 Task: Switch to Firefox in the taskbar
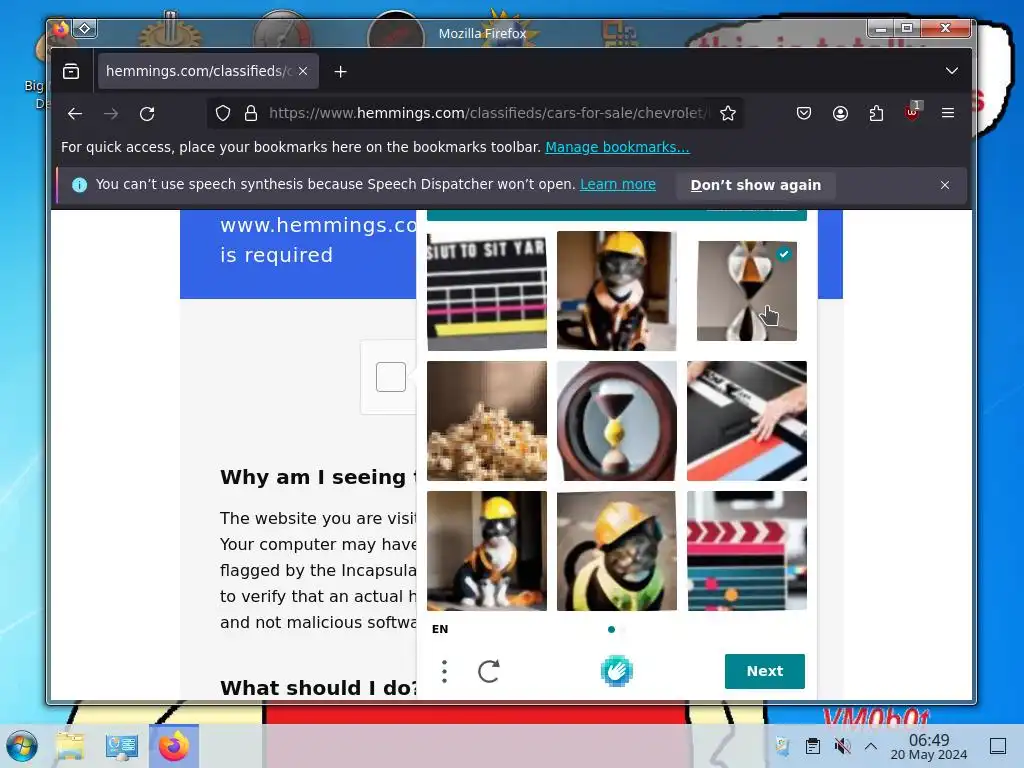174,746
